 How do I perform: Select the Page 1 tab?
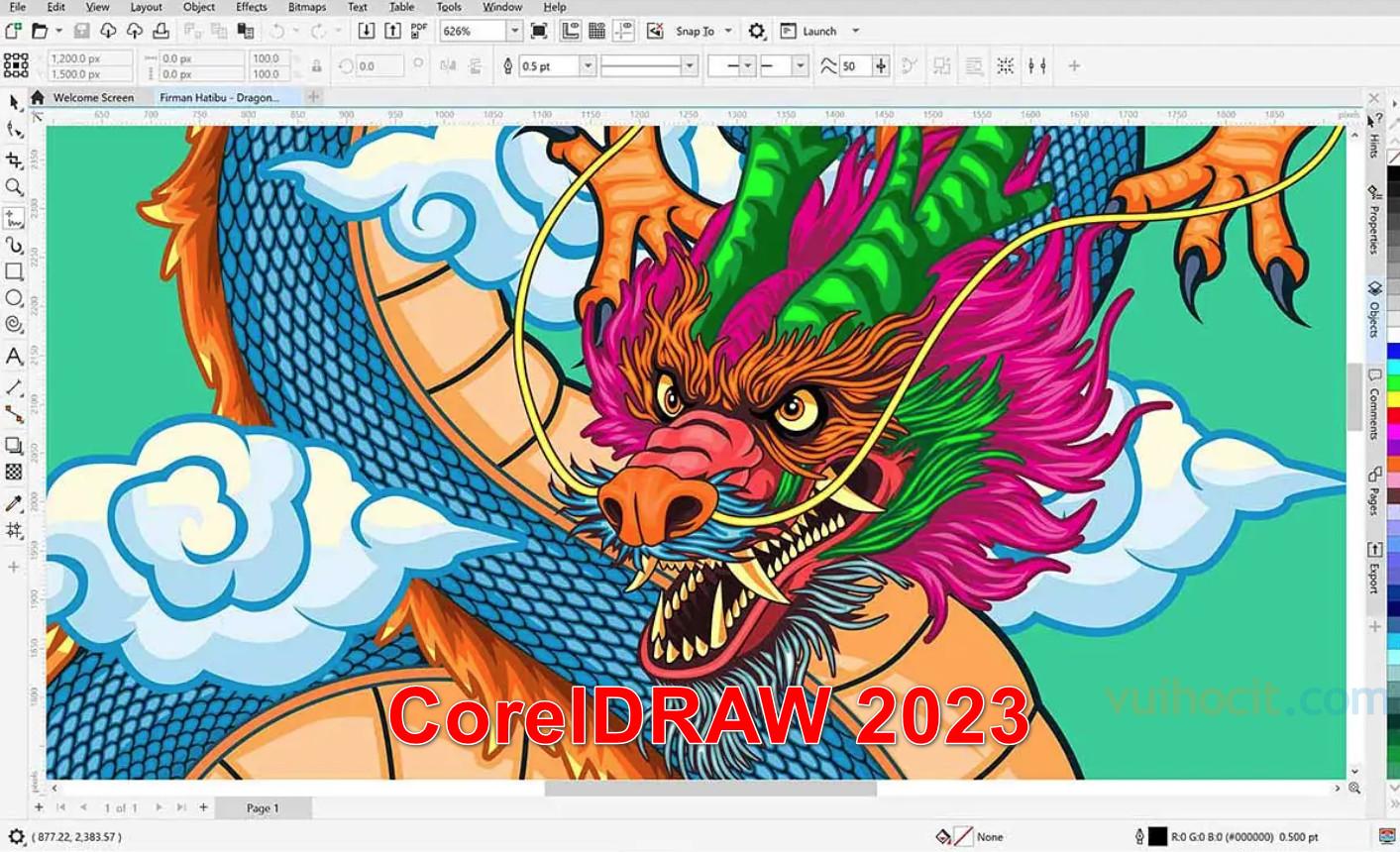click(x=263, y=808)
